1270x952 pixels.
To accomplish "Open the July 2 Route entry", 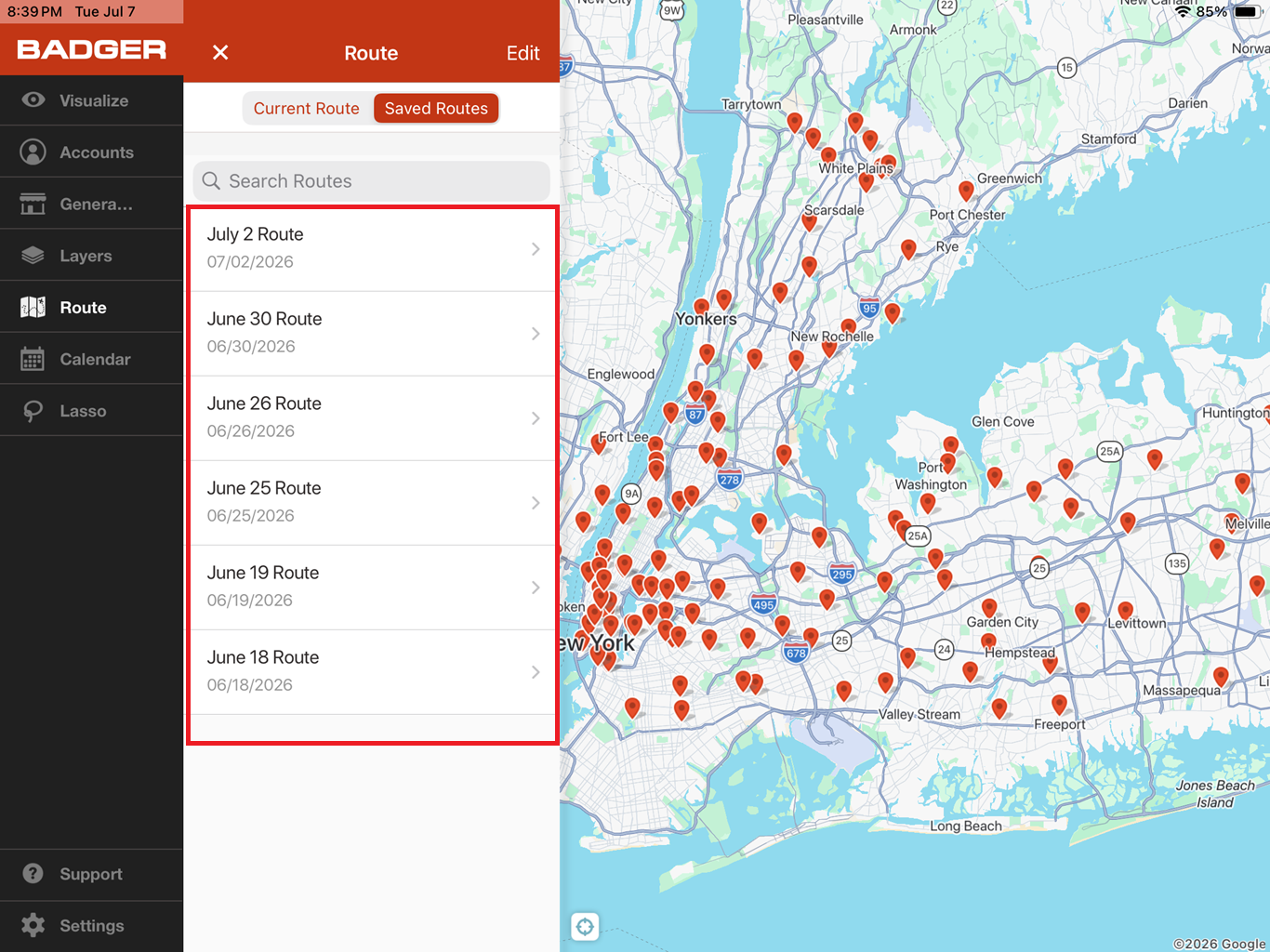I will pos(372,249).
